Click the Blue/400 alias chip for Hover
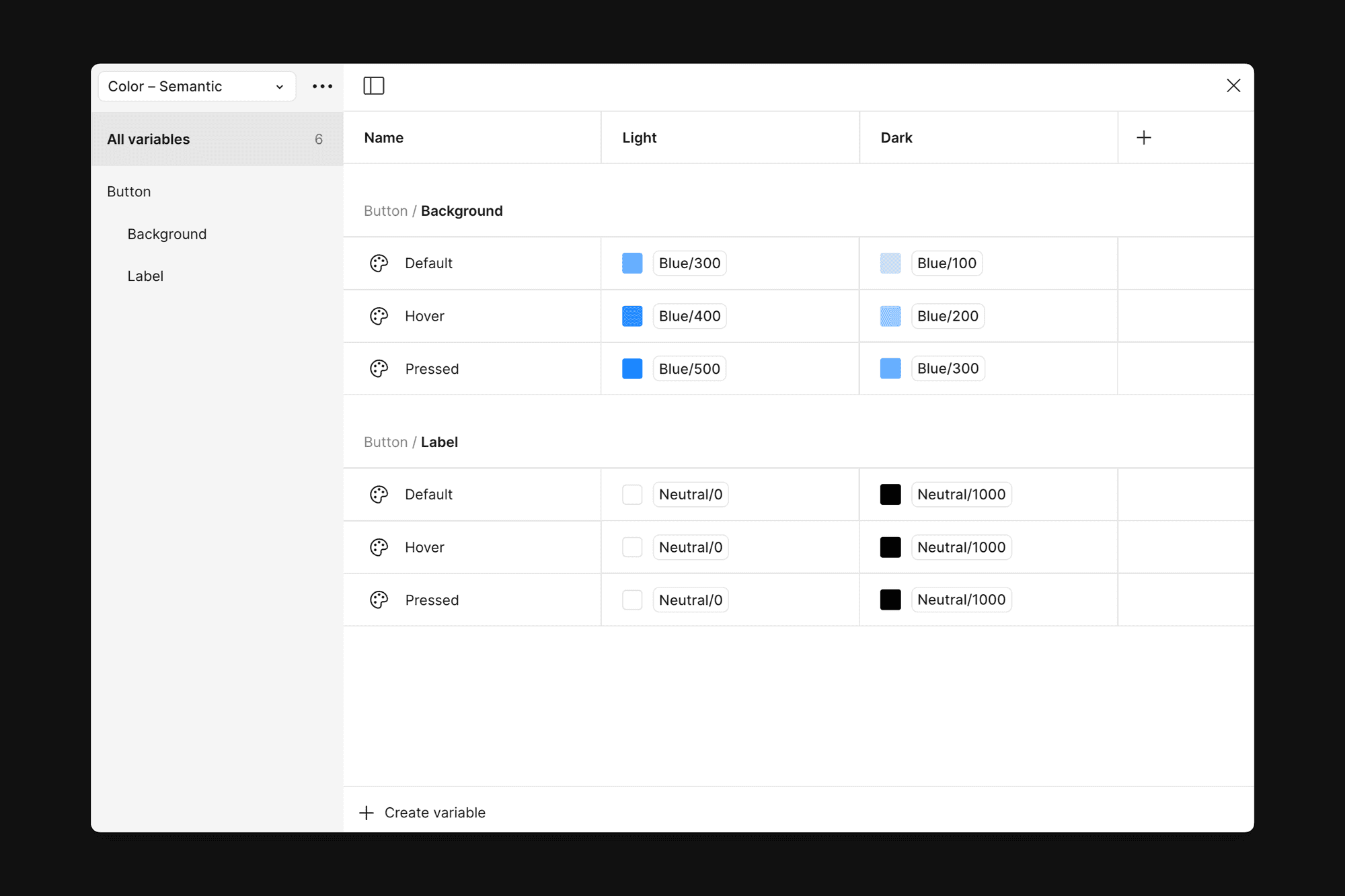The height and width of the screenshot is (896, 1345). coord(689,316)
